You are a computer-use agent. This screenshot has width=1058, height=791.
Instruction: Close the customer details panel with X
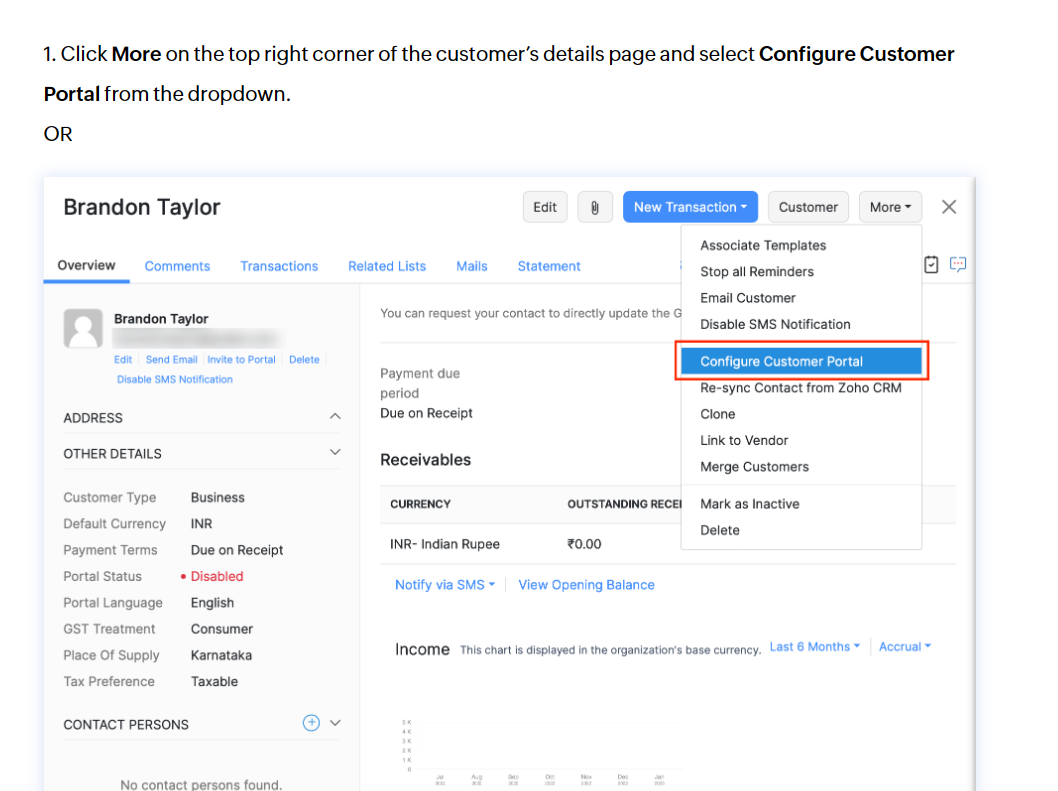949,207
